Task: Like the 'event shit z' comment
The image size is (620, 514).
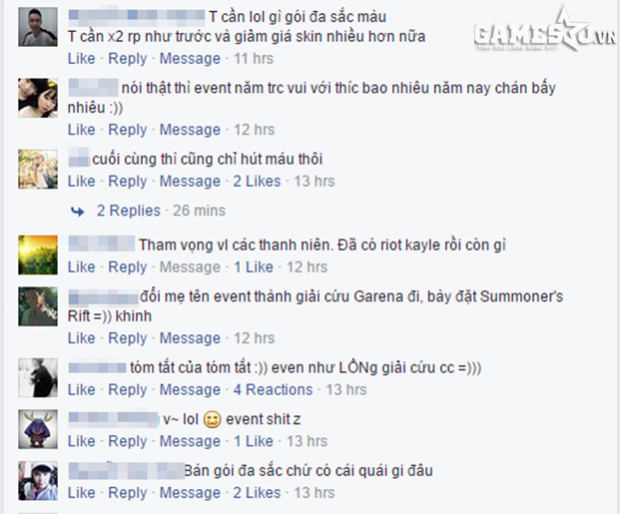Action: [81, 441]
